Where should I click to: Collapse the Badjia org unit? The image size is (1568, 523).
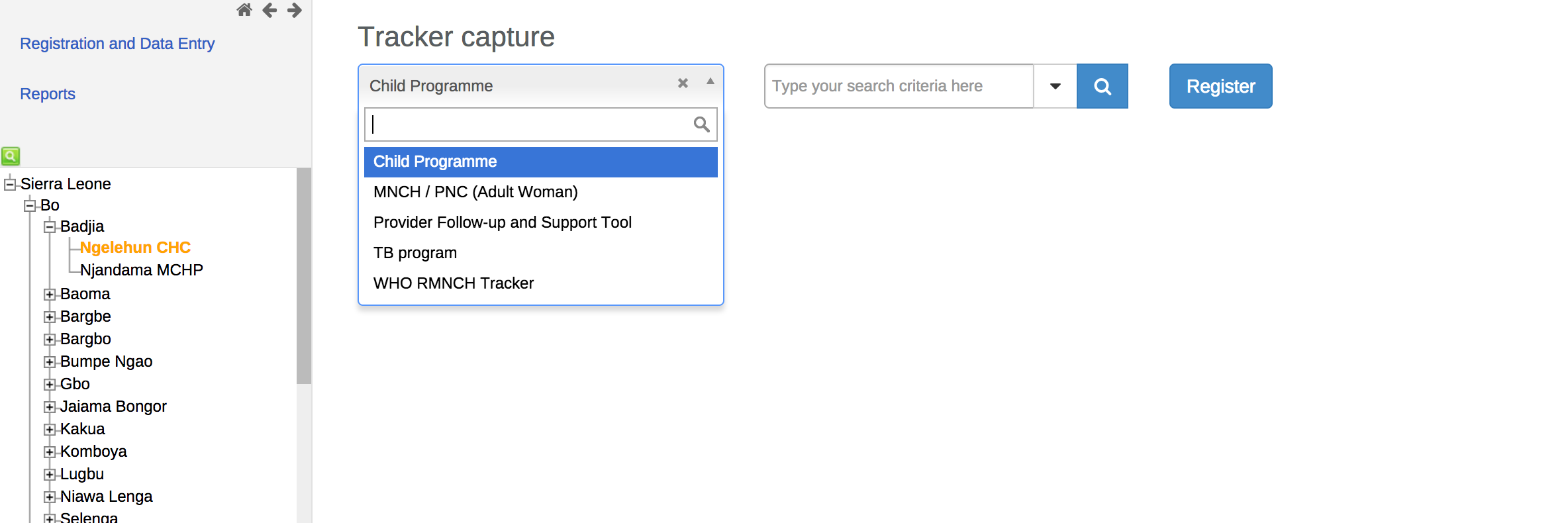pyautogui.click(x=50, y=227)
